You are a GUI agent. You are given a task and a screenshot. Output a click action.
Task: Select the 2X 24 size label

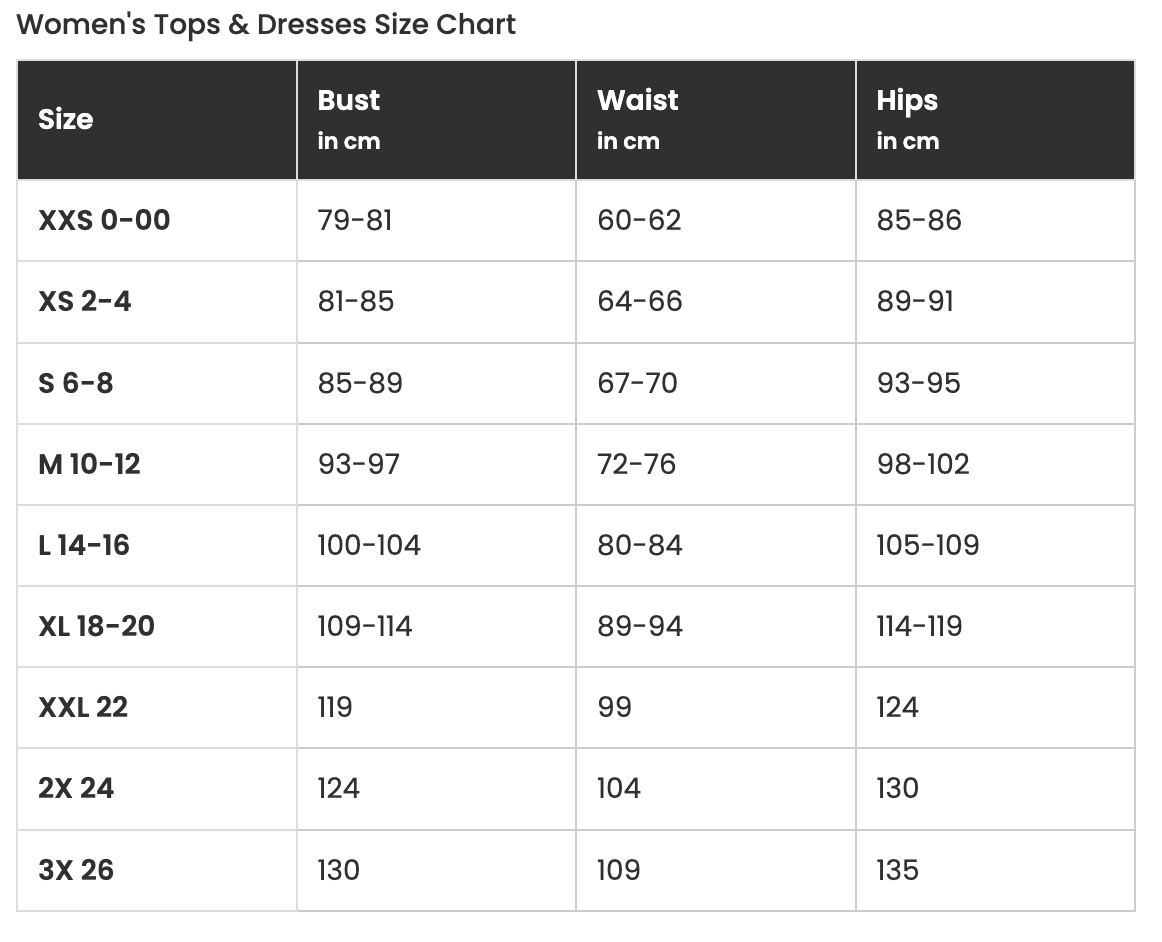click(76, 788)
